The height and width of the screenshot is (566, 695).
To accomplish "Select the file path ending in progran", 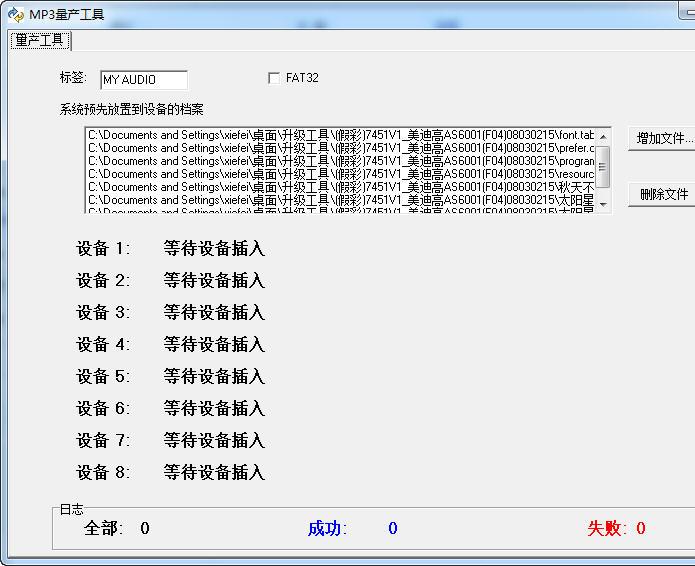I will pos(340,161).
